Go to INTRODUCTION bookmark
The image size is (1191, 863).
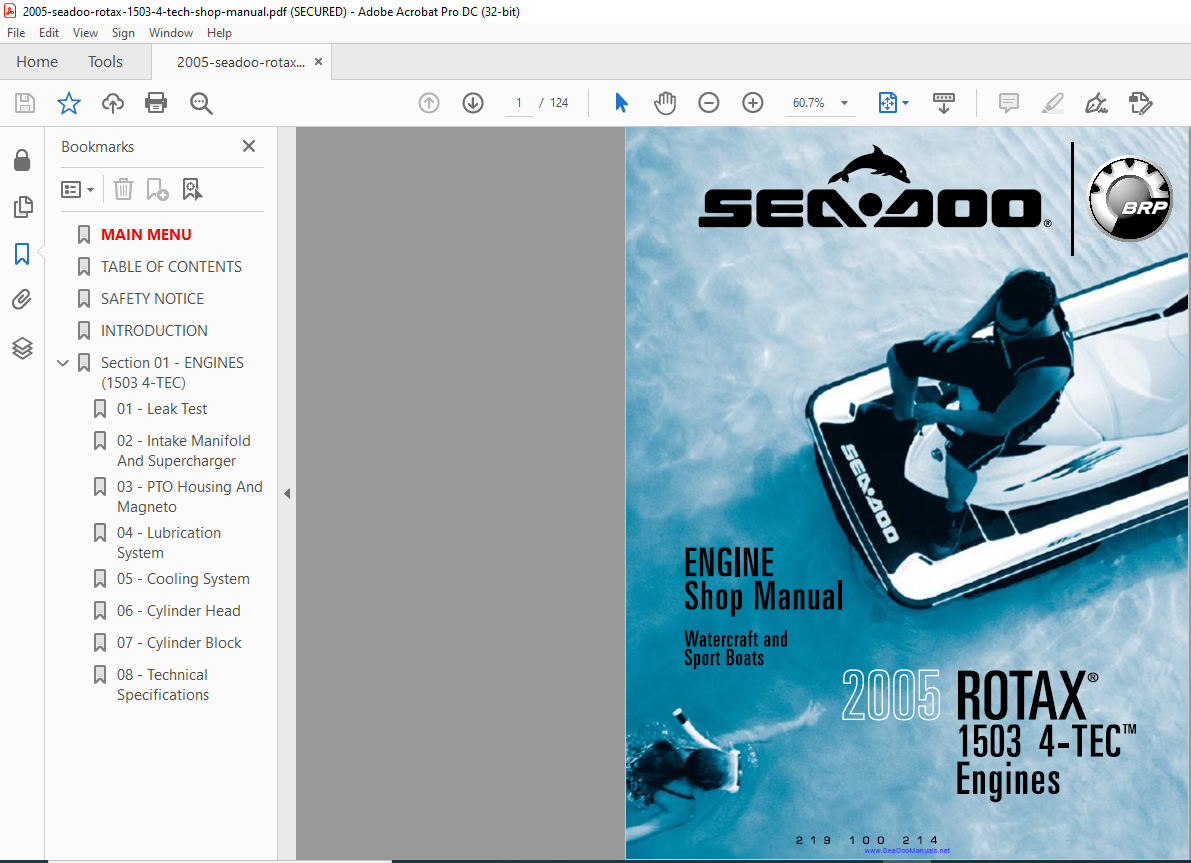154,330
